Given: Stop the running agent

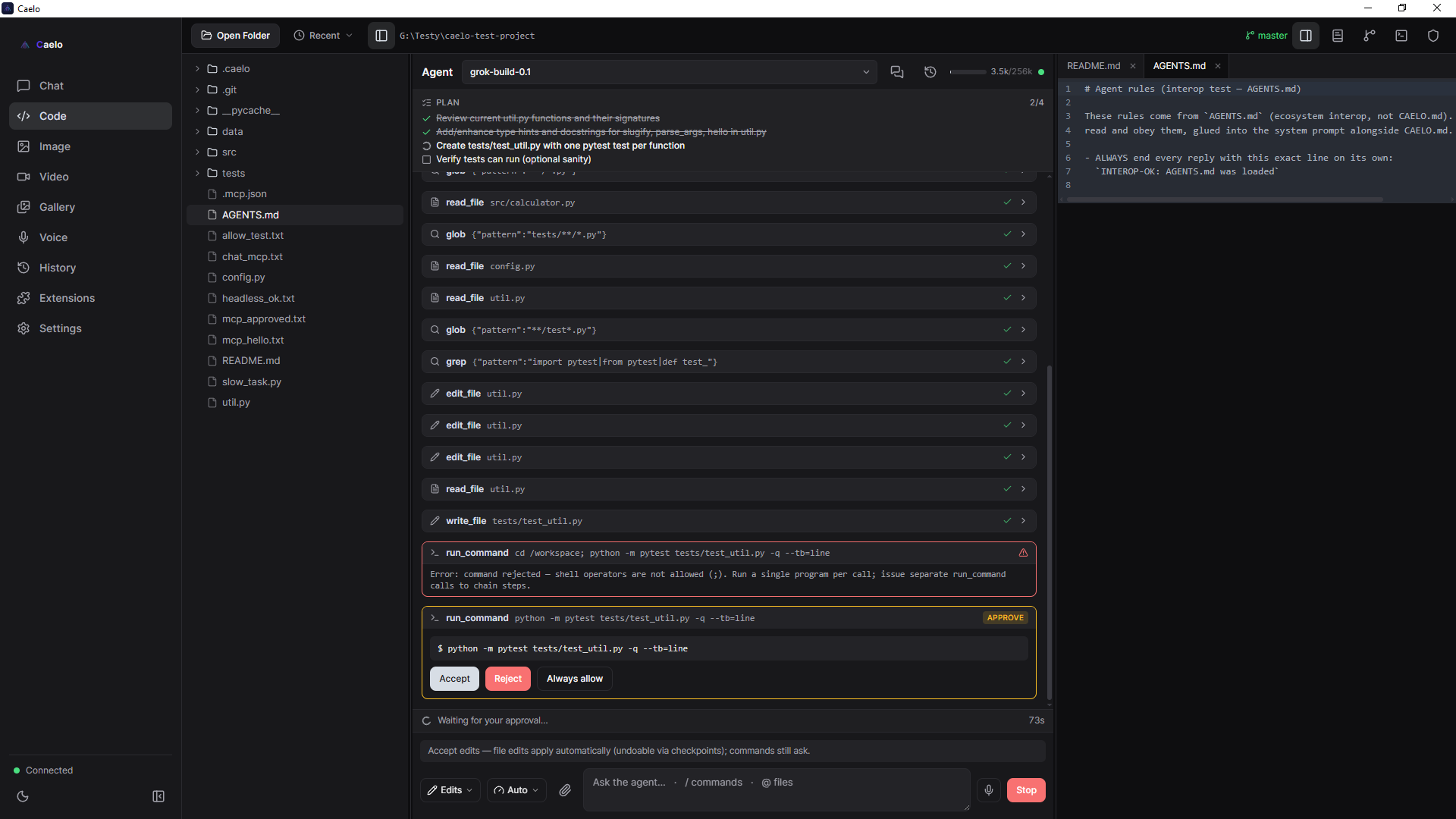Looking at the screenshot, I should 1026,790.
